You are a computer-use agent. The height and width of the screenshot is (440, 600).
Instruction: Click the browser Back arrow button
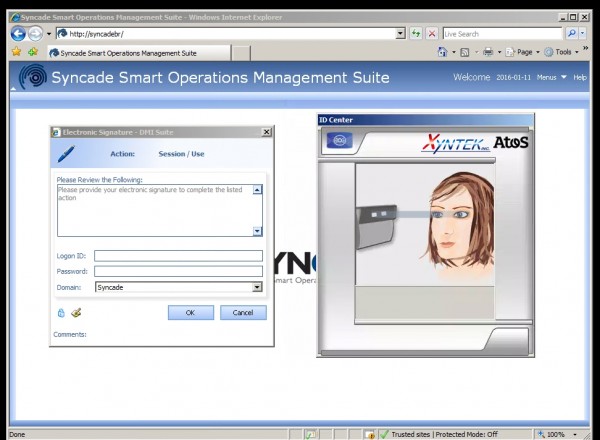[x=18, y=33]
